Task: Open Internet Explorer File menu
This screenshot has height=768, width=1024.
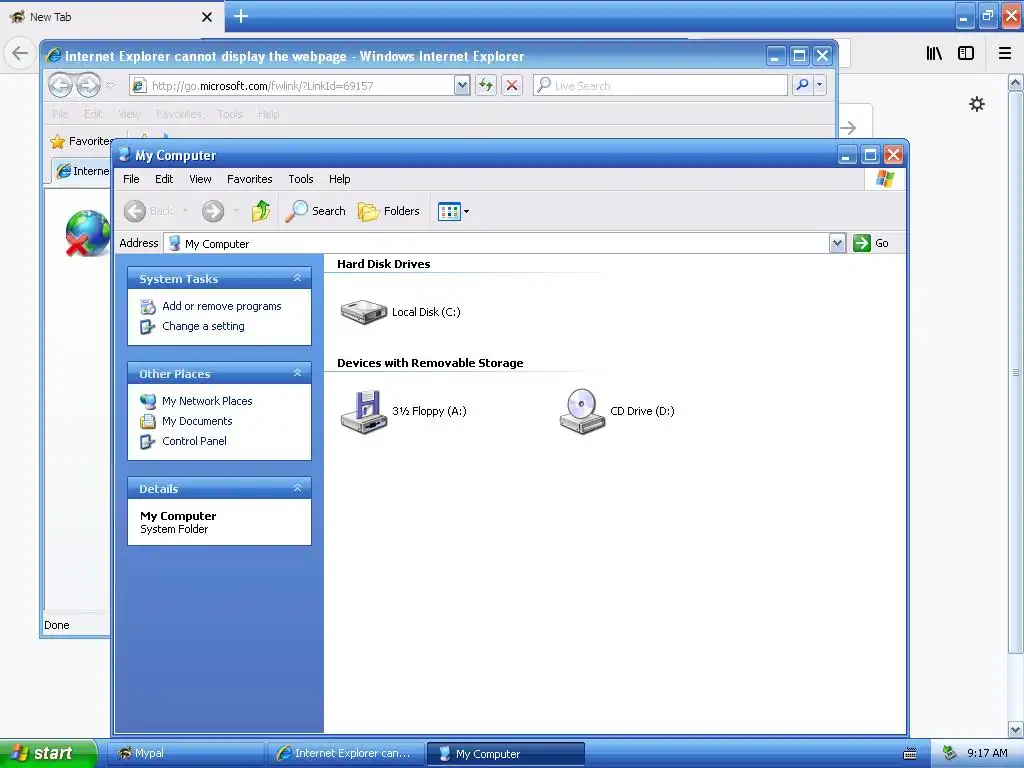Action: tap(60, 114)
